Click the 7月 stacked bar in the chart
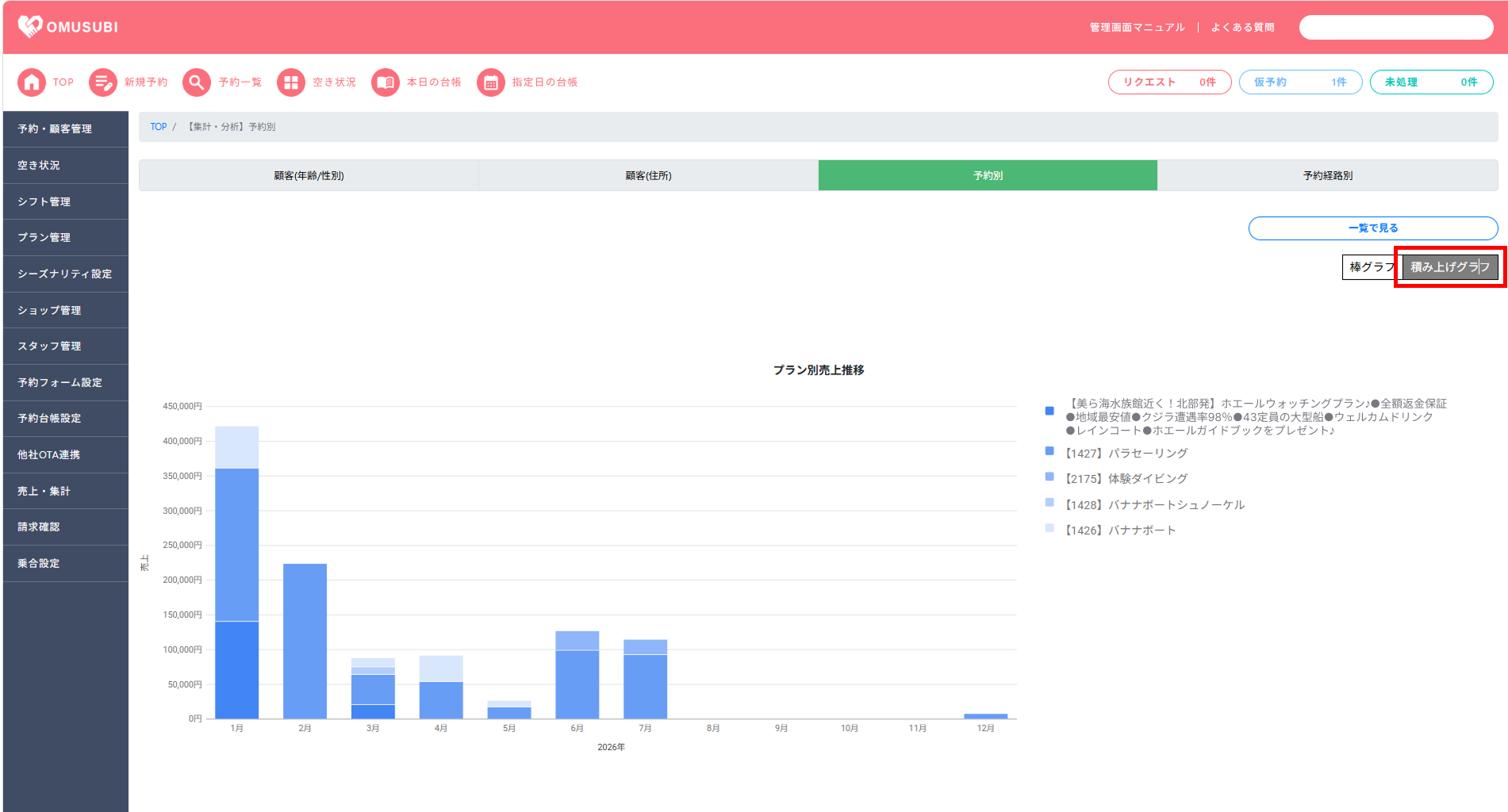This screenshot has height=812, width=1508. pyautogui.click(x=645, y=679)
